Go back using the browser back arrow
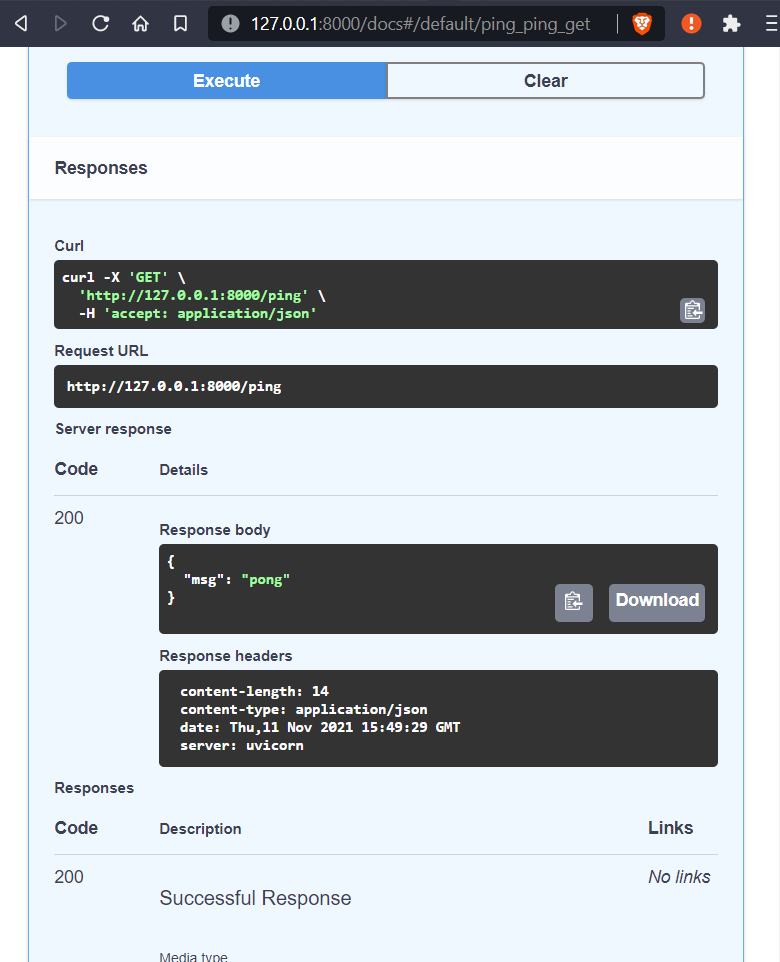780x962 pixels. pos(21,24)
